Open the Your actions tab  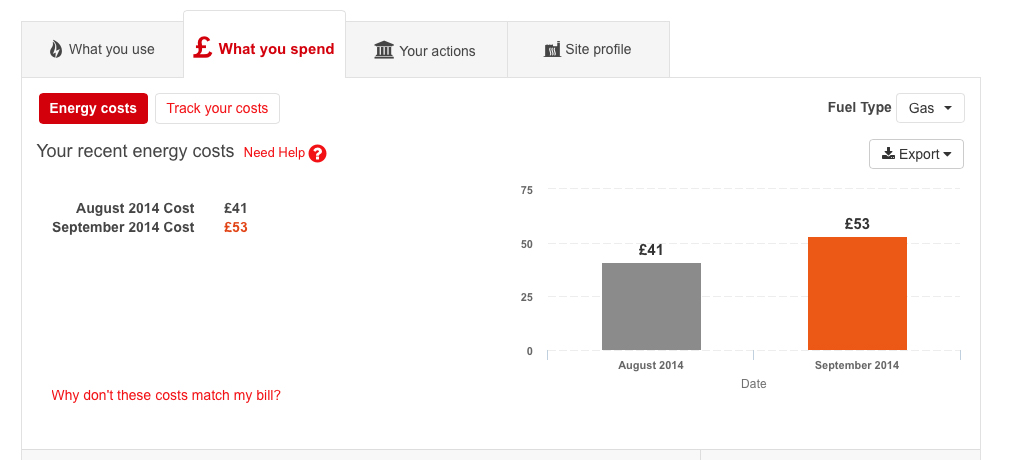coord(426,50)
